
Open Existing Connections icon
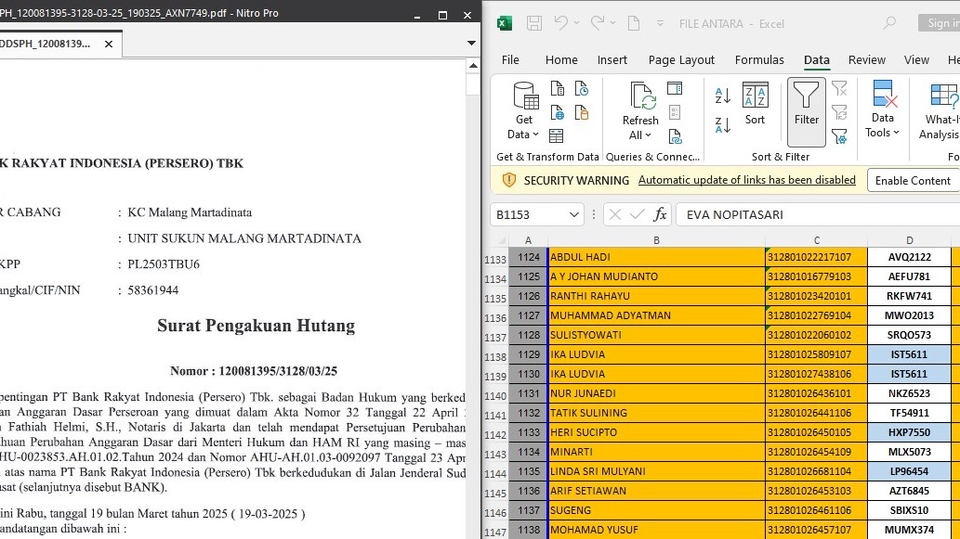(x=582, y=113)
